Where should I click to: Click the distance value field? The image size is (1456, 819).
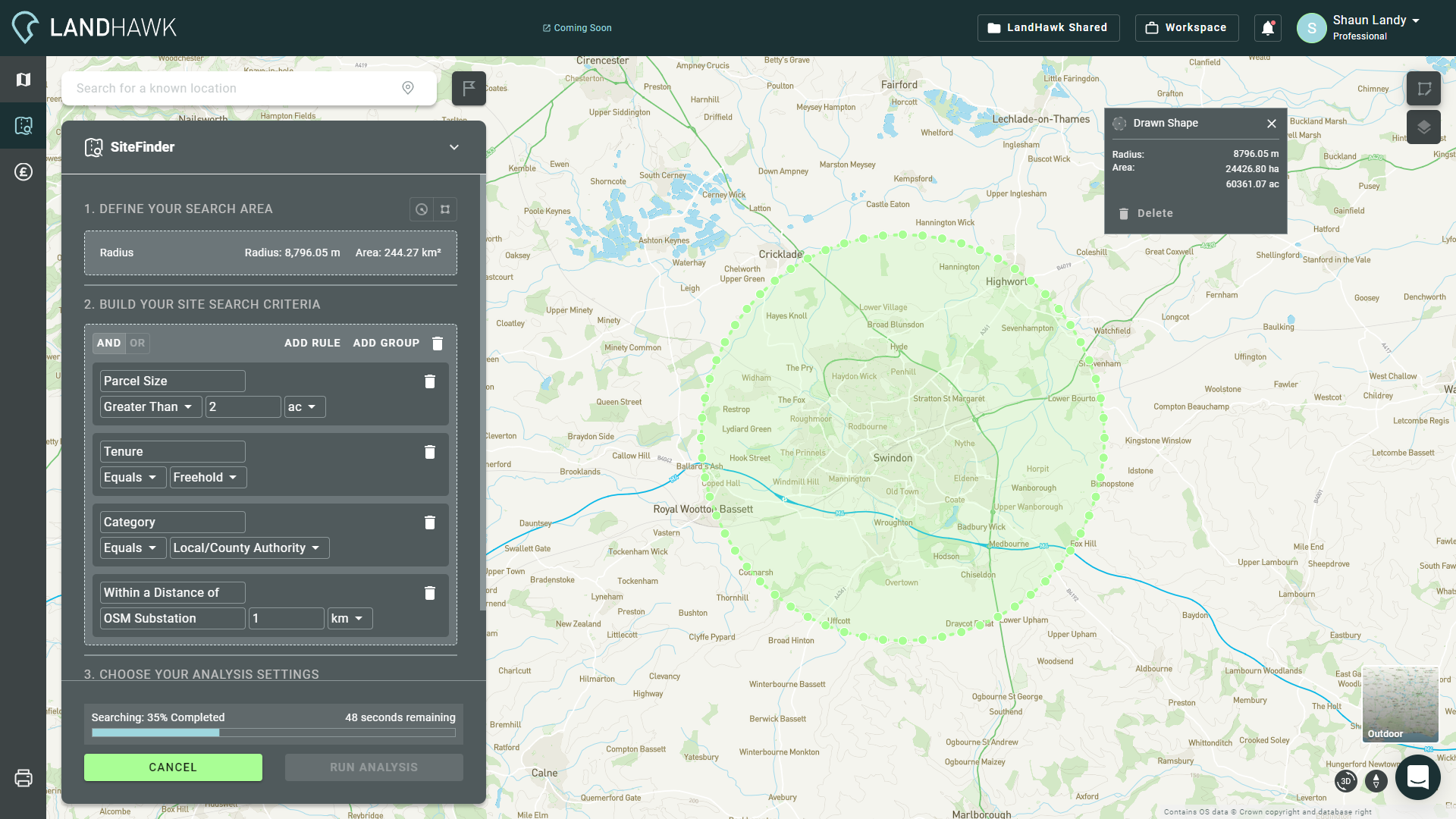pos(286,619)
